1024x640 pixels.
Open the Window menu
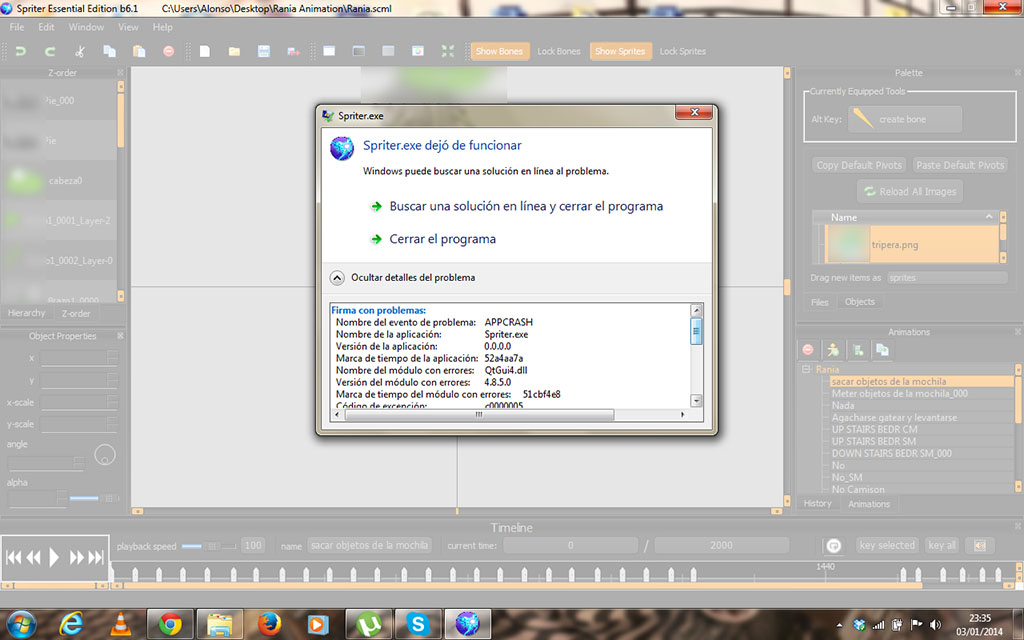pyautogui.click(x=86, y=27)
